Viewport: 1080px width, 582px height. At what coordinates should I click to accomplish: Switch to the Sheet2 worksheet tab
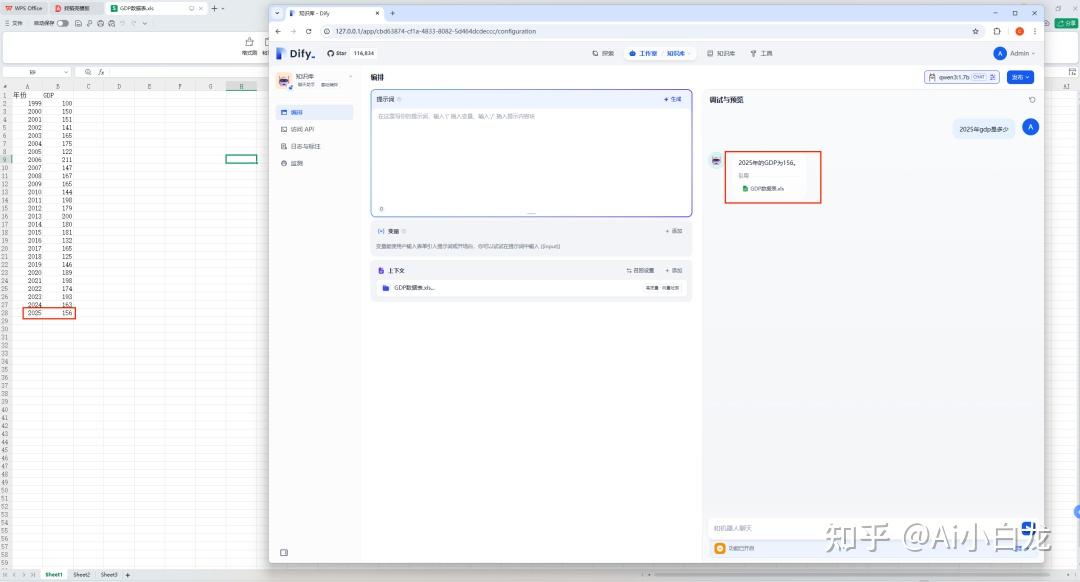coord(81,575)
